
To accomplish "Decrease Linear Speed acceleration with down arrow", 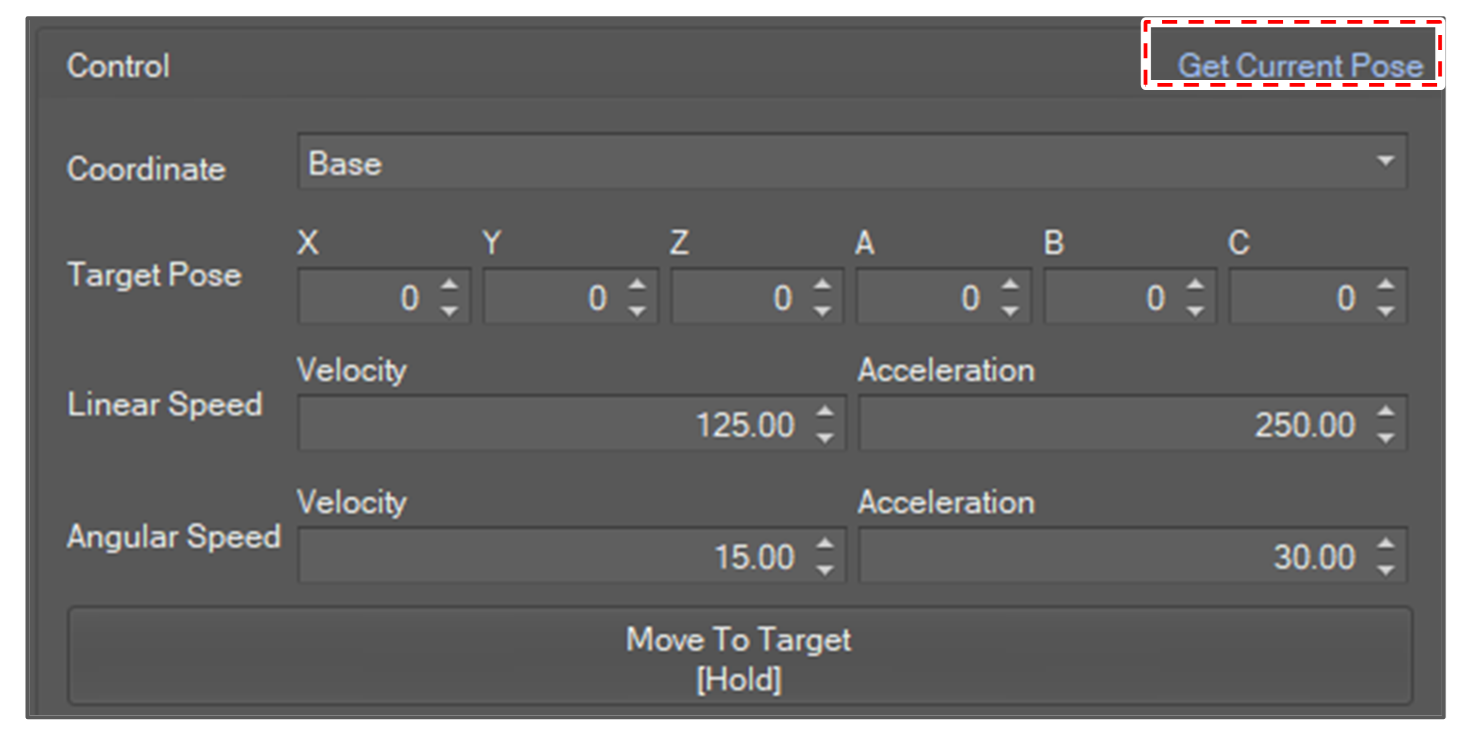I will pyautogui.click(x=1385, y=438).
